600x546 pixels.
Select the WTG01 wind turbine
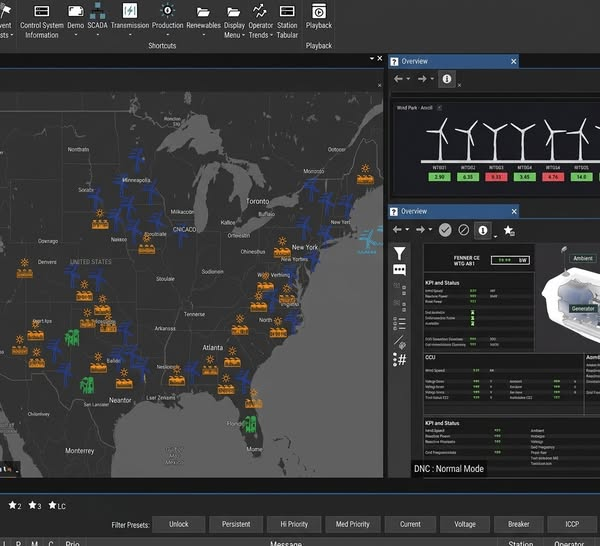point(439,140)
